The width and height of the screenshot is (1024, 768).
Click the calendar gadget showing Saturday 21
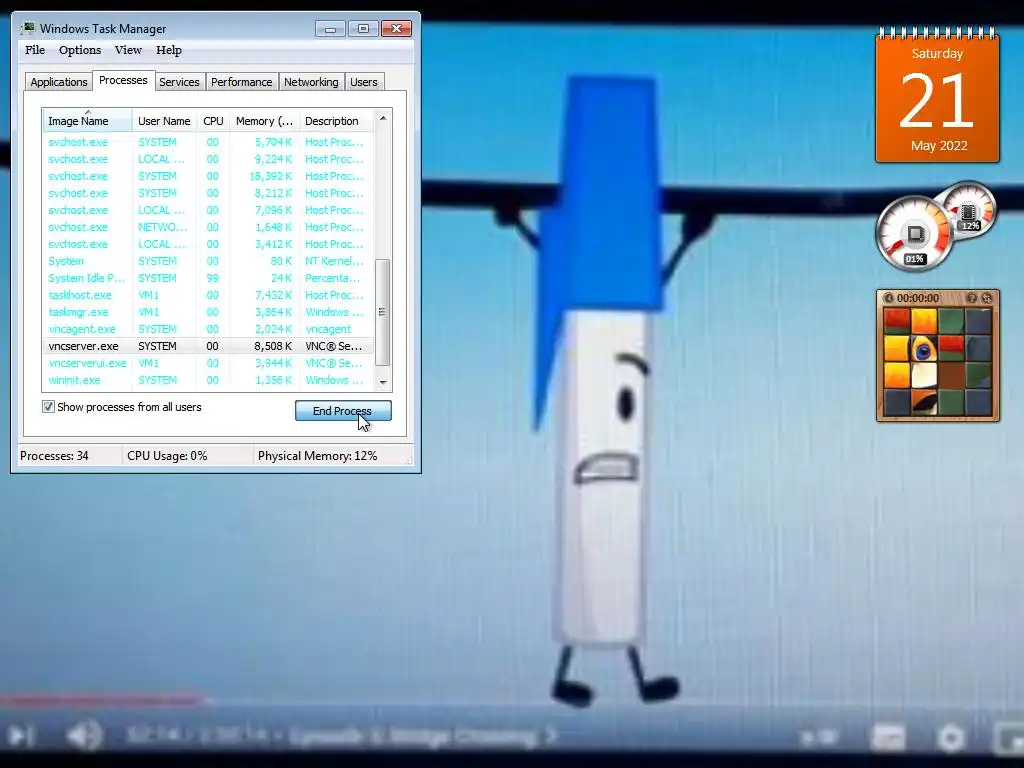937,96
